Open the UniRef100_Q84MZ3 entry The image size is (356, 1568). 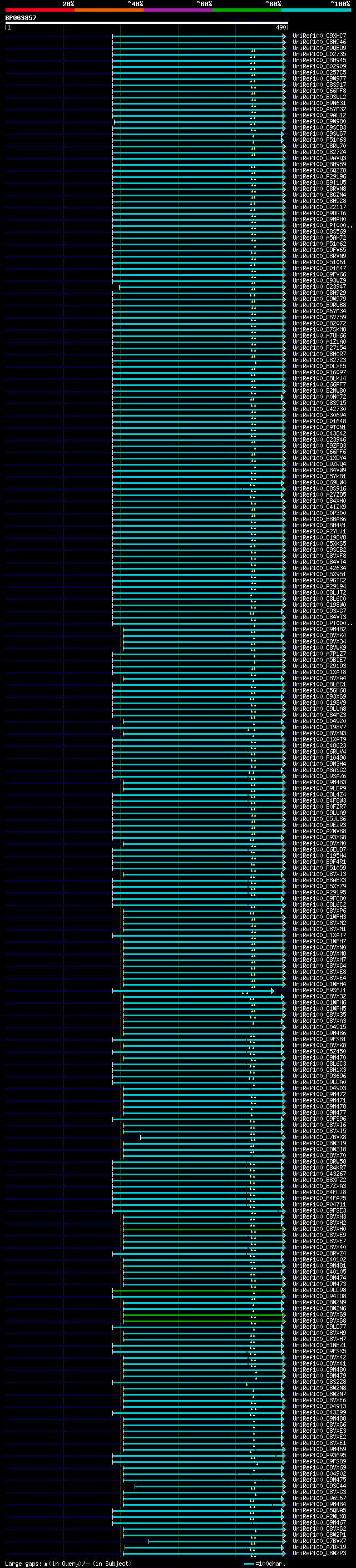pos(319,715)
